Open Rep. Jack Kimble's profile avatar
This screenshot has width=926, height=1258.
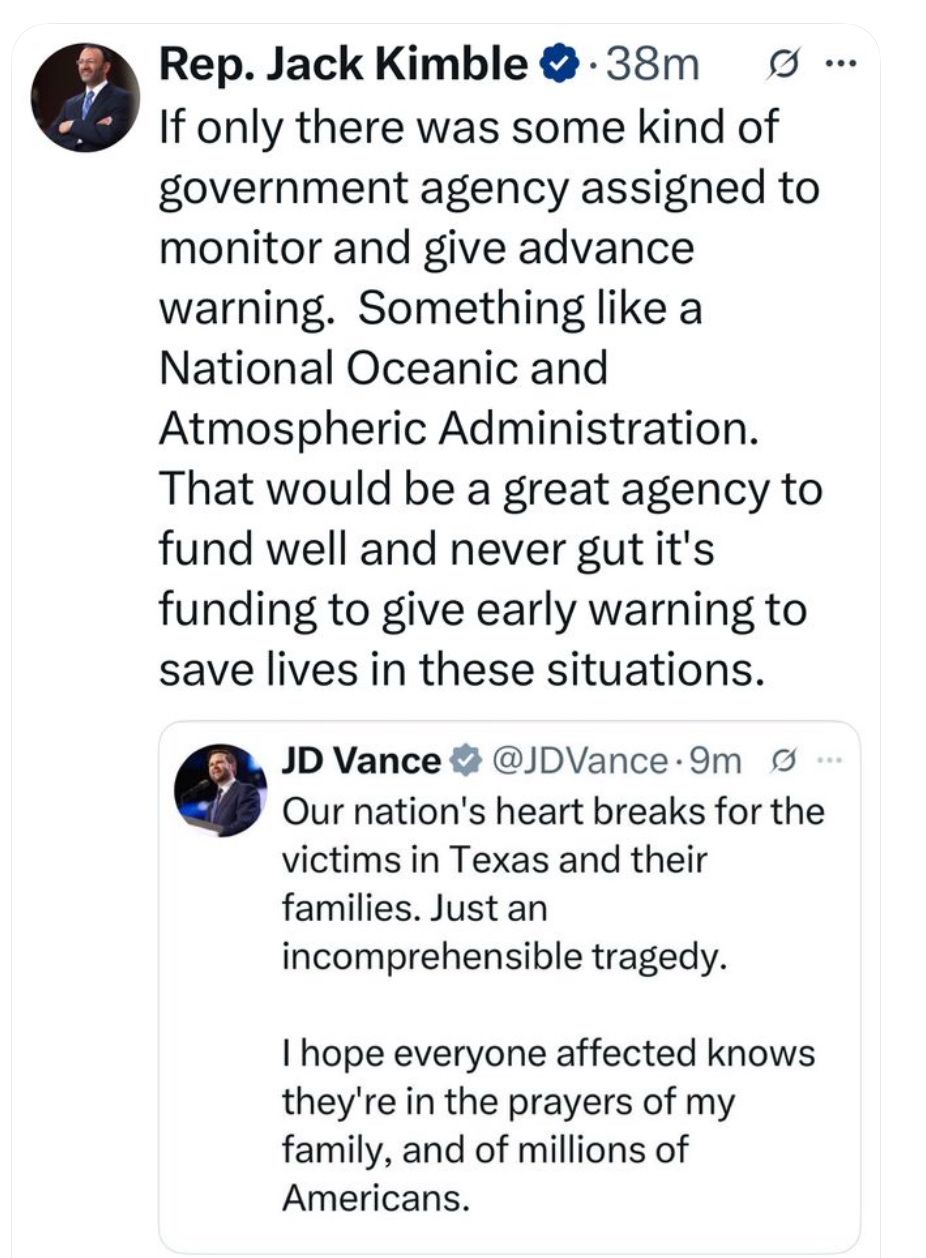pos(85,97)
